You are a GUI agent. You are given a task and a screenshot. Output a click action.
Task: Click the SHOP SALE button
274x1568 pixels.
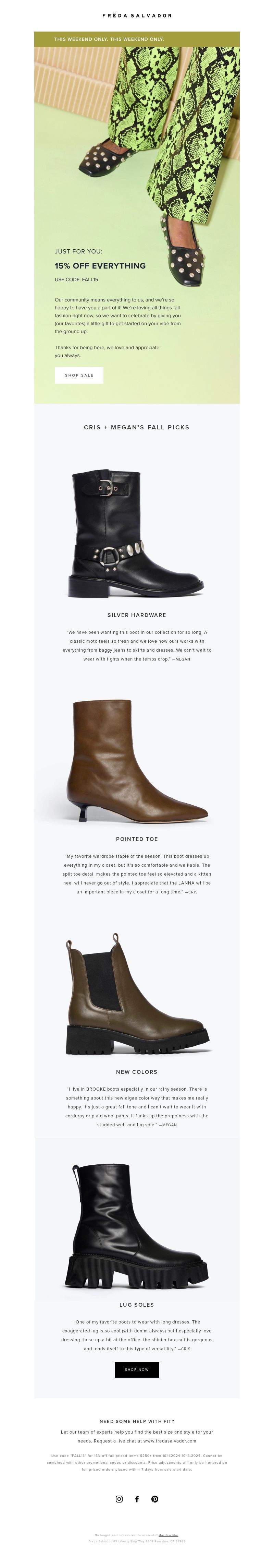[x=79, y=375]
